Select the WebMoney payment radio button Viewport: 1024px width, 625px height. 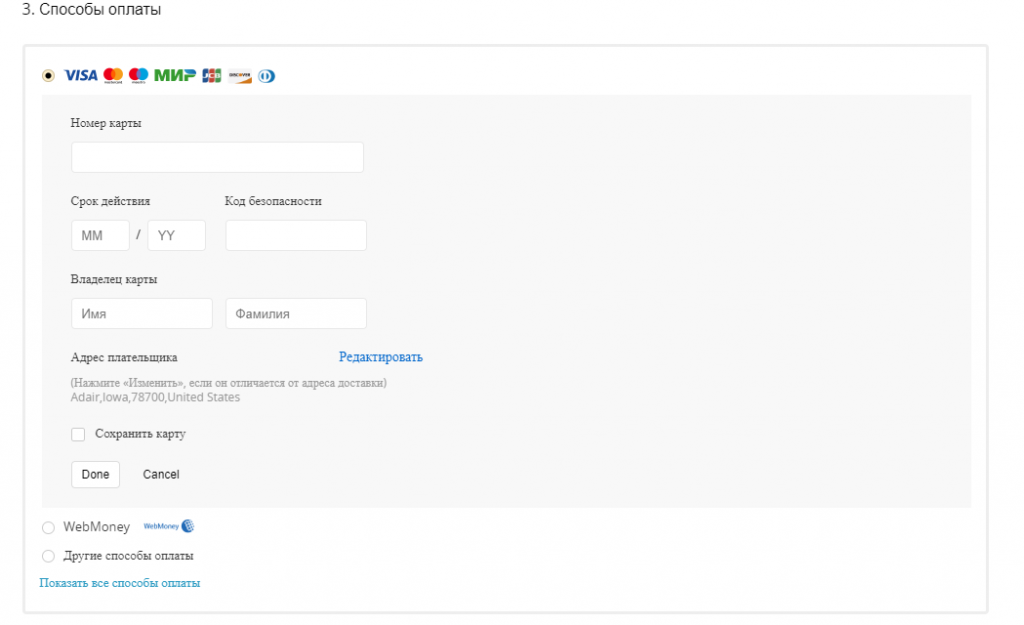[48, 528]
